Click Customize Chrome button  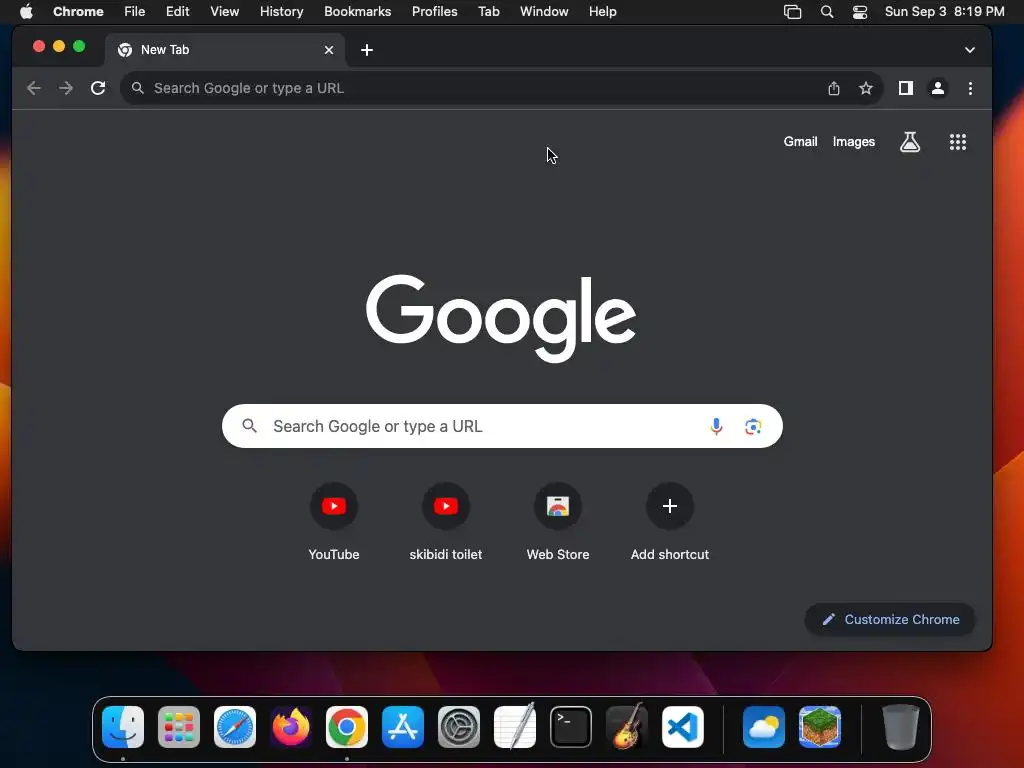pos(890,619)
